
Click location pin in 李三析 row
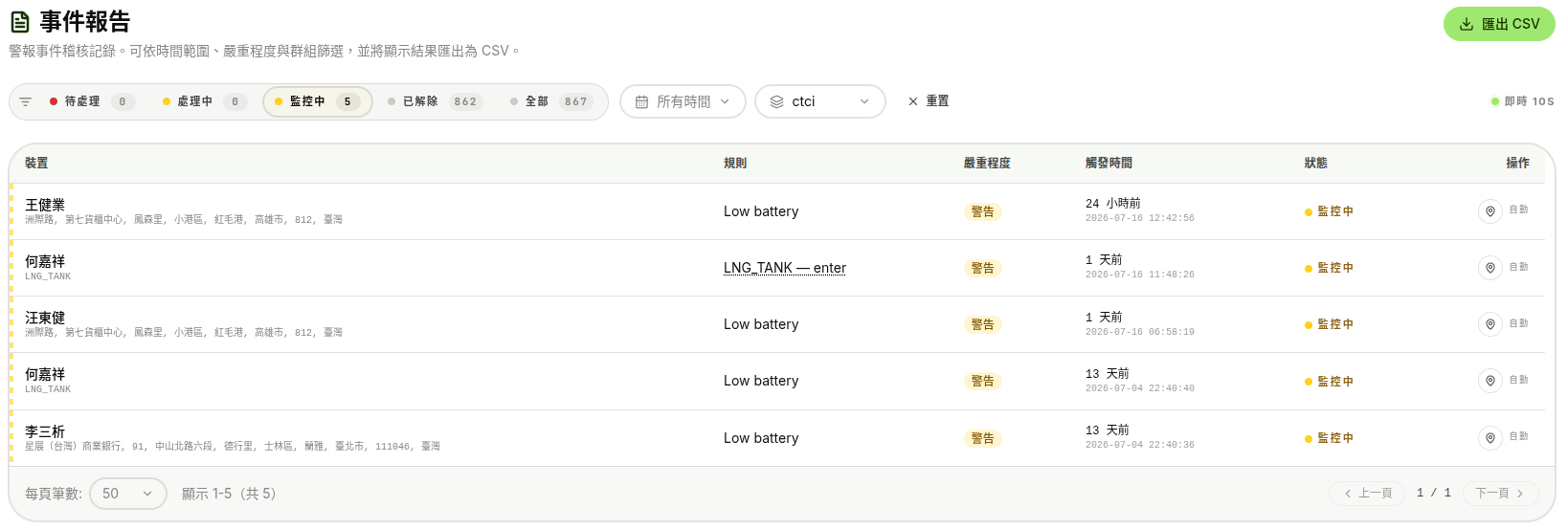coord(1490,438)
